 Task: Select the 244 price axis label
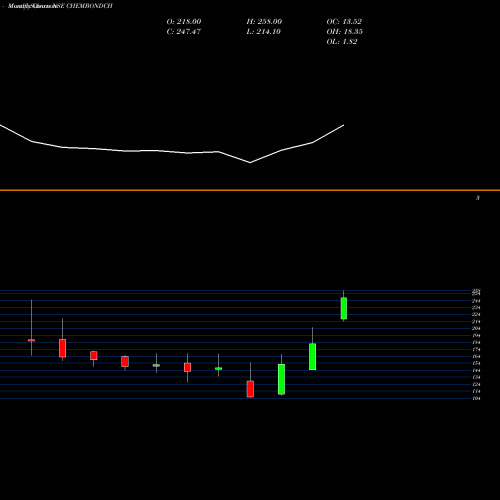point(476,301)
